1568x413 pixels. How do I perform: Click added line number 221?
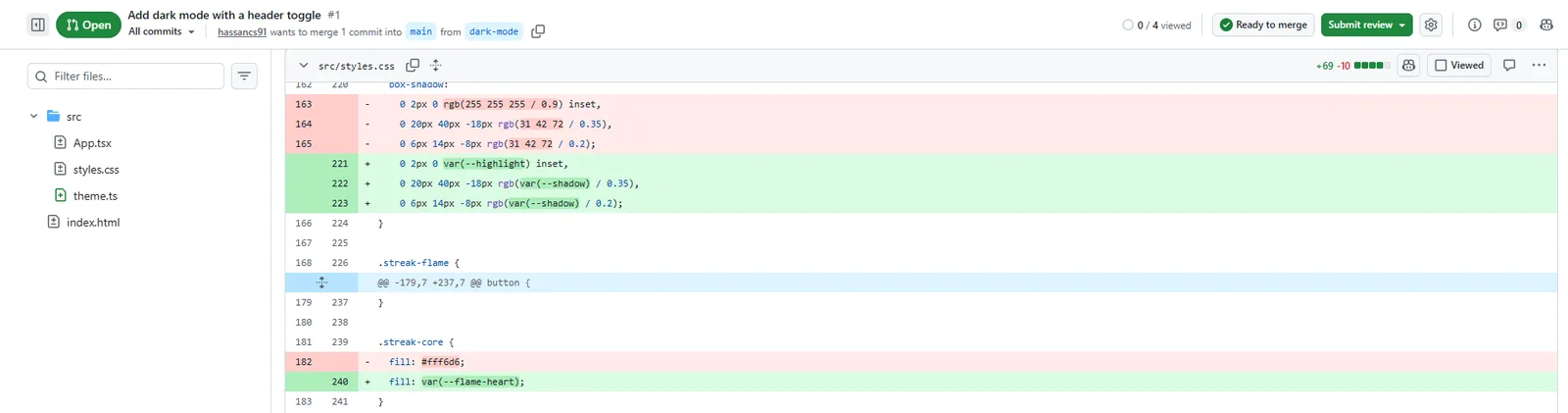(340, 164)
